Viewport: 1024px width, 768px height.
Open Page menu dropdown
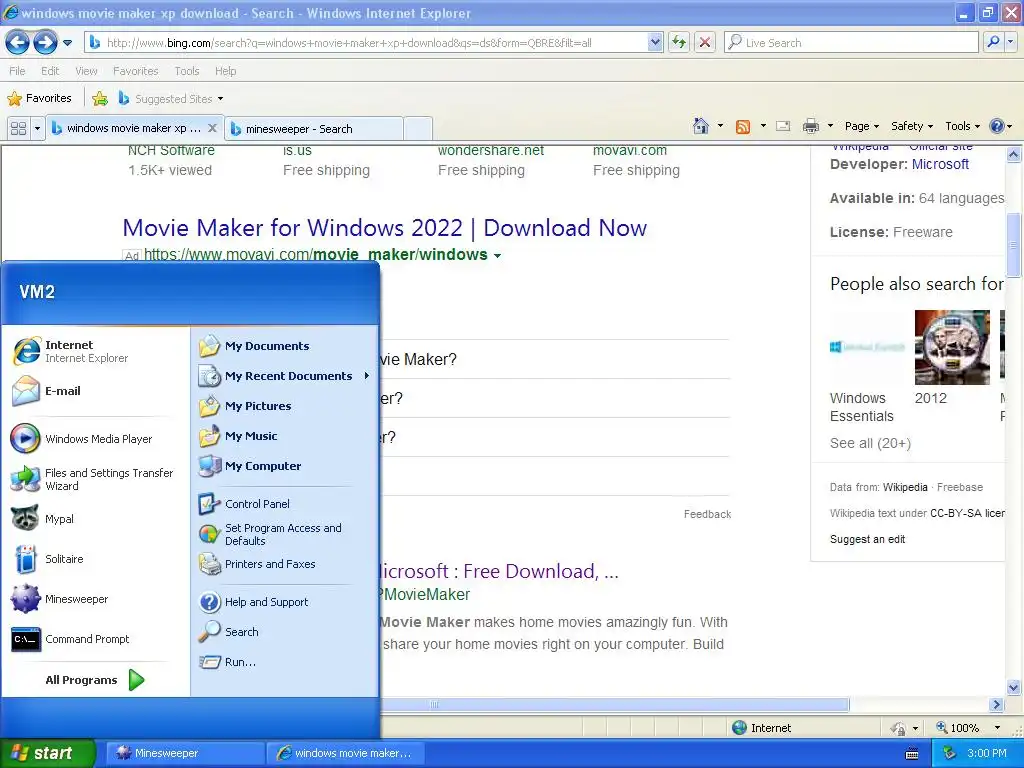[x=861, y=126]
